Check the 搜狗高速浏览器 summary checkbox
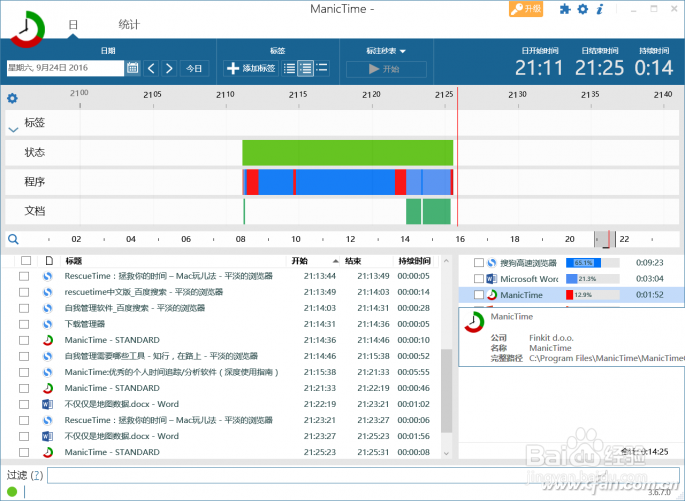Screen dimensions: 685x501 [x=479, y=263]
